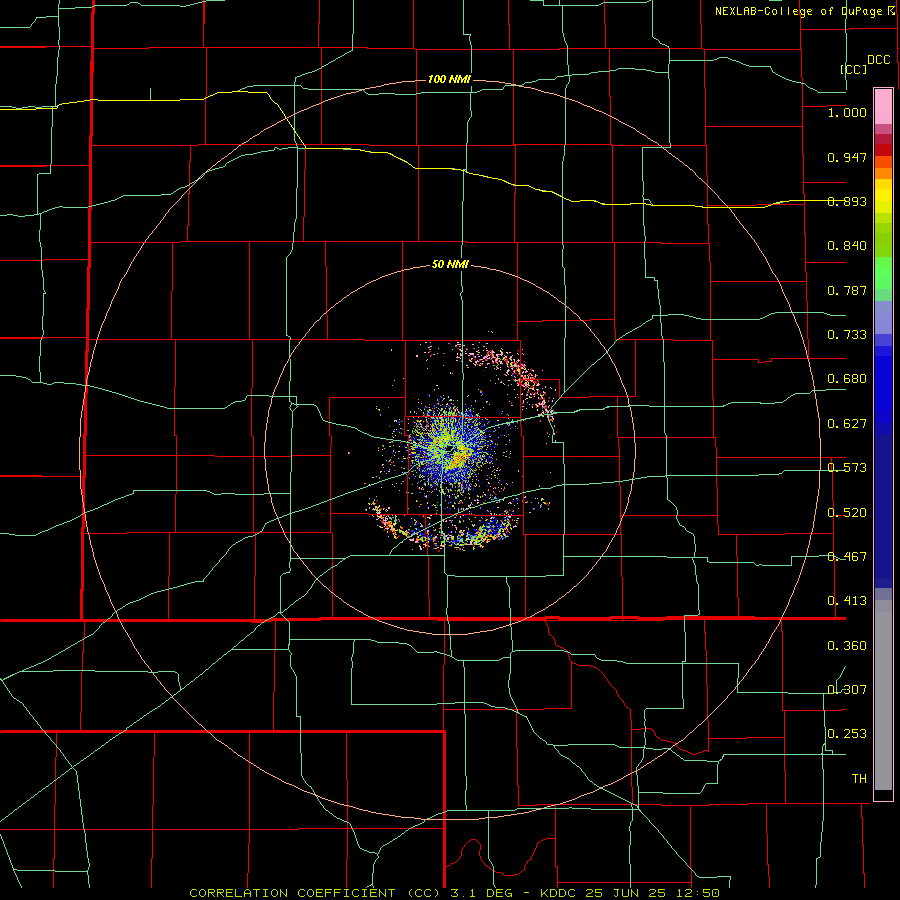Click the gray segment of the color bar
This screenshot has height=900, width=900.
click(x=883, y=695)
